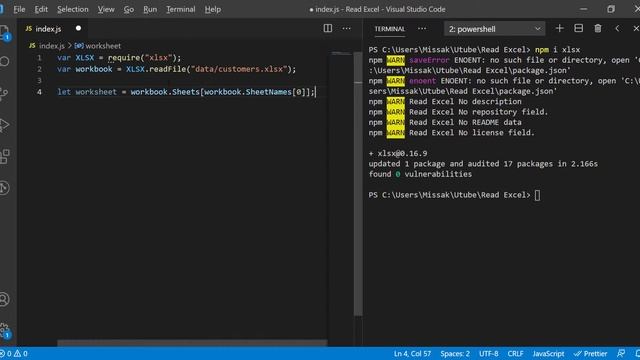Open editor More Actions ellipsis

pos(347,28)
